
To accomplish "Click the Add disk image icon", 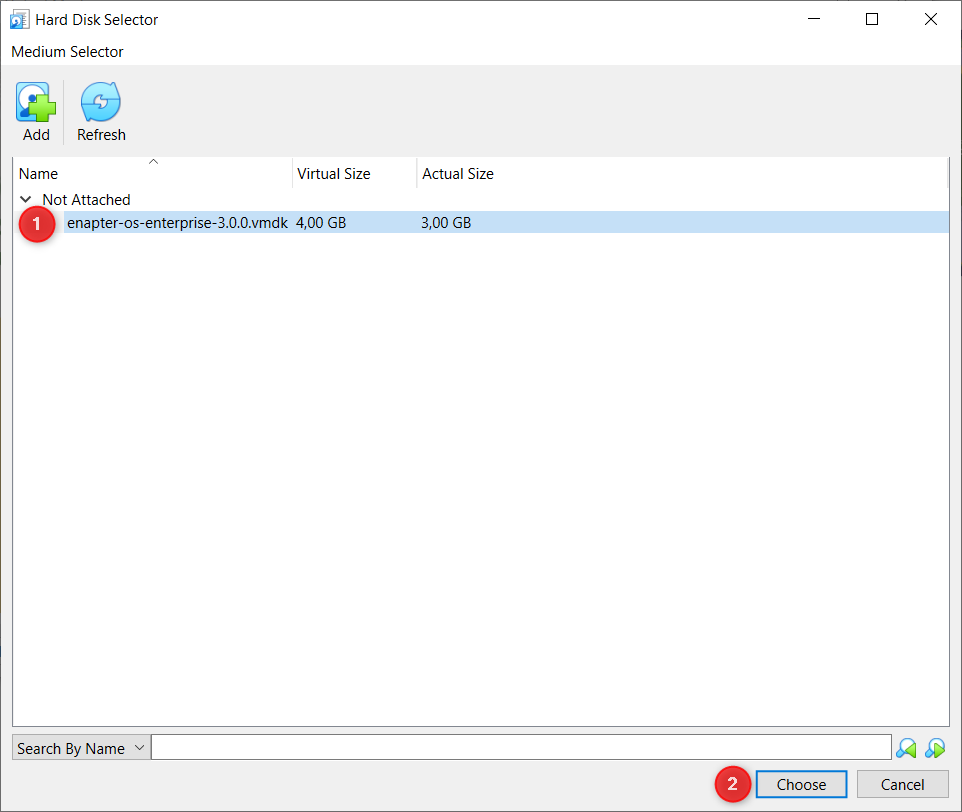I will (36, 100).
